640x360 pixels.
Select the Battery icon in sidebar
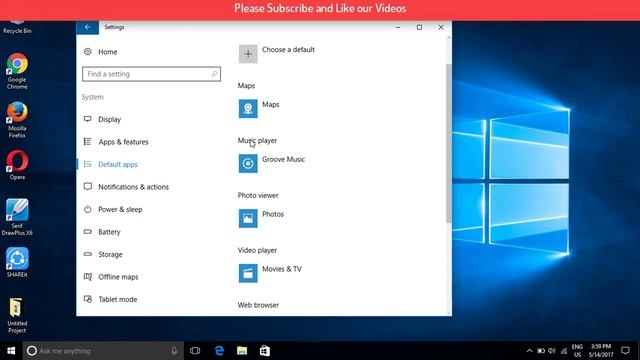88,232
